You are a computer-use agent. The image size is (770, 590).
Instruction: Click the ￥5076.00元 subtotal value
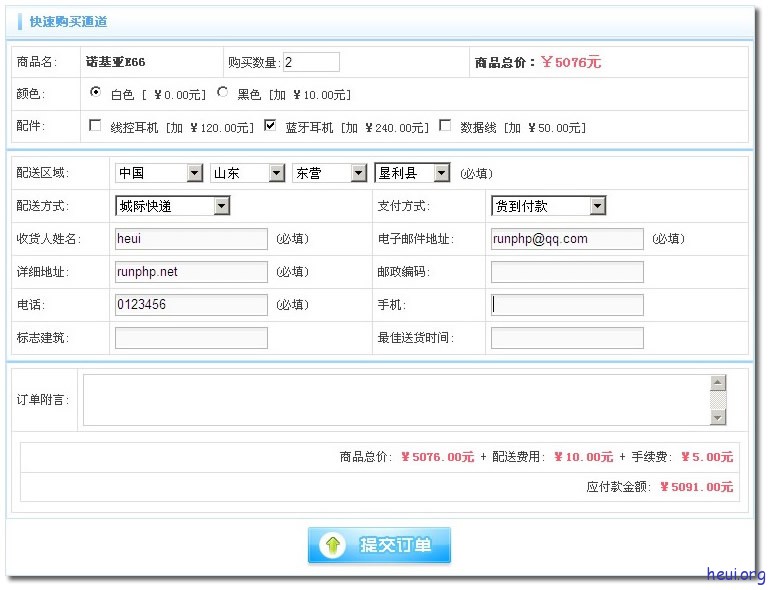[438, 457]
